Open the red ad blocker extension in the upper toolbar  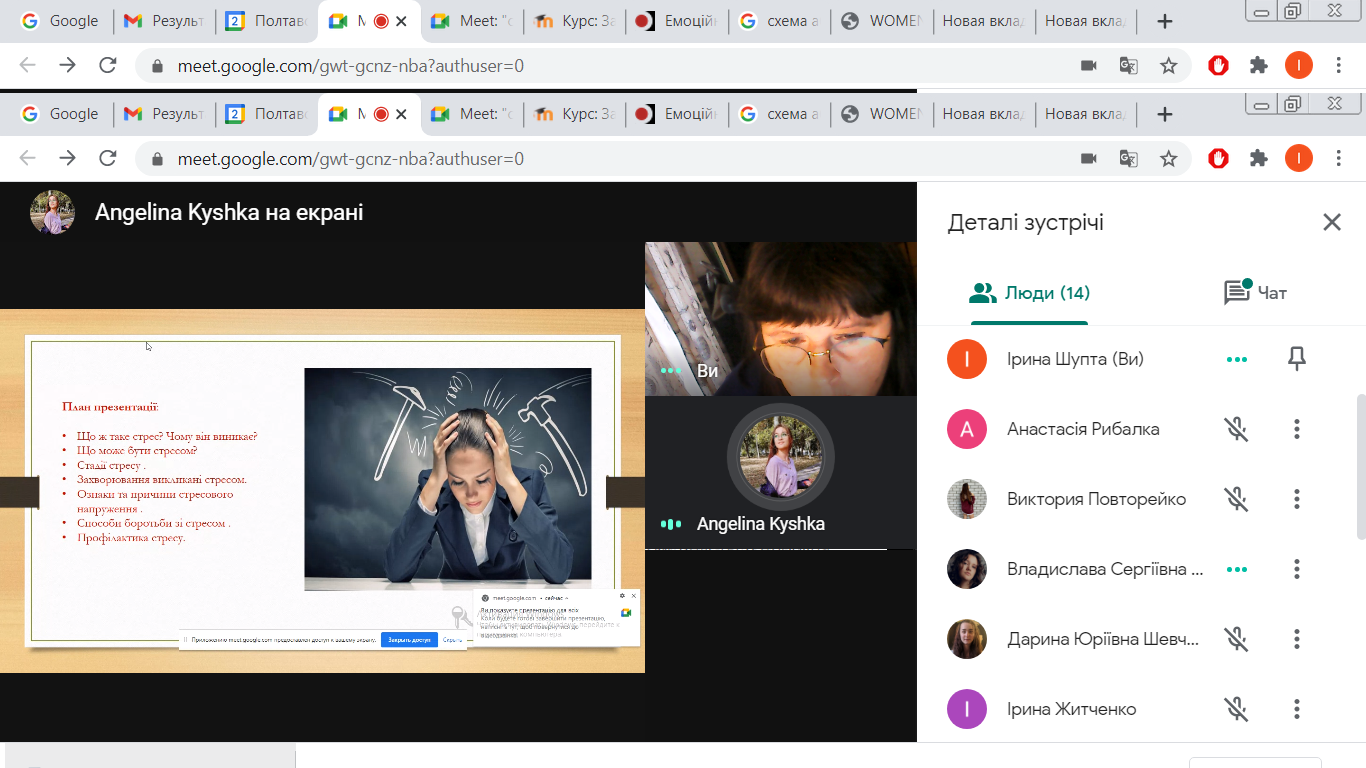point(1218,66)
